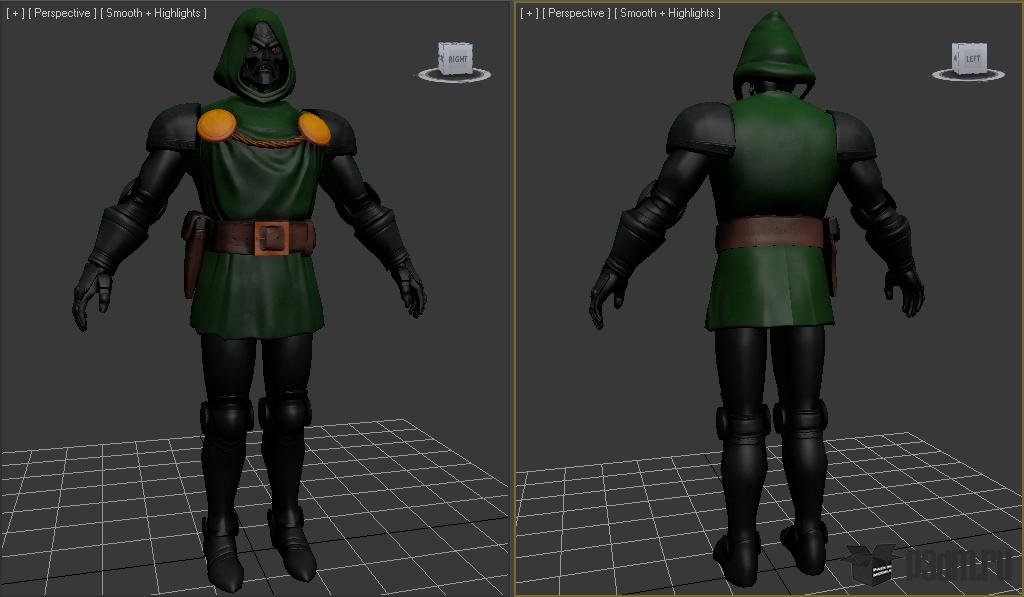Click the compass ring under the left ViewCube
The height and width of the screenshot is (597, 1024).
pos(454,75)
